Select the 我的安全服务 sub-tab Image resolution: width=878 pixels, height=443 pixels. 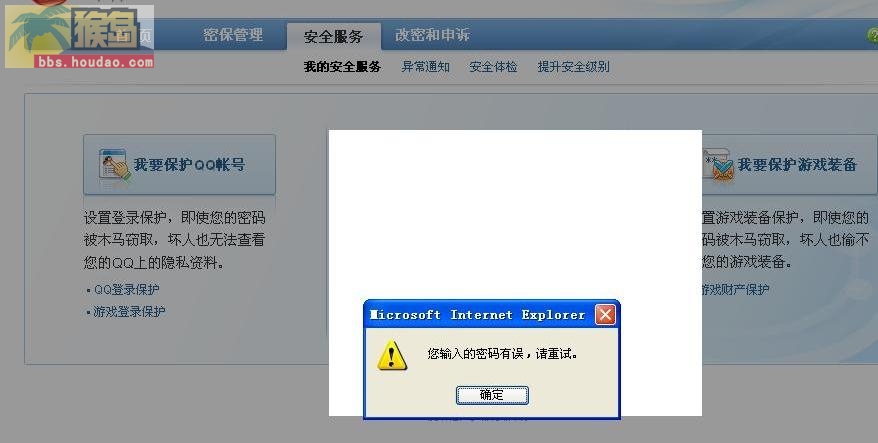click(342, 67)
